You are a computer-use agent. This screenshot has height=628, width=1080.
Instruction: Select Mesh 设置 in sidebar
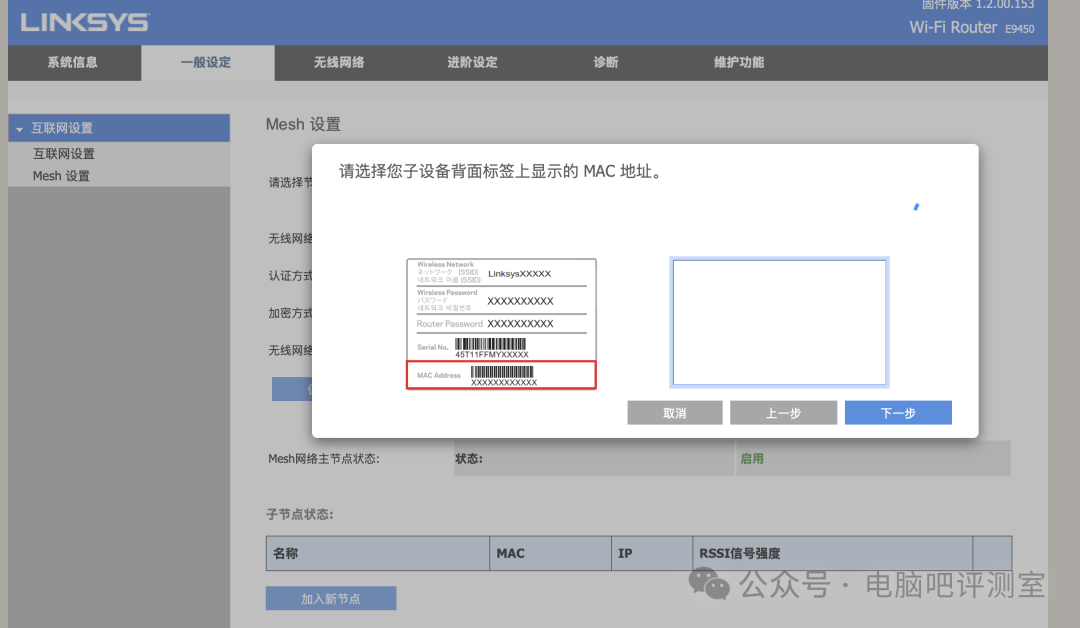pyautogui.click(x=61, y=176)
